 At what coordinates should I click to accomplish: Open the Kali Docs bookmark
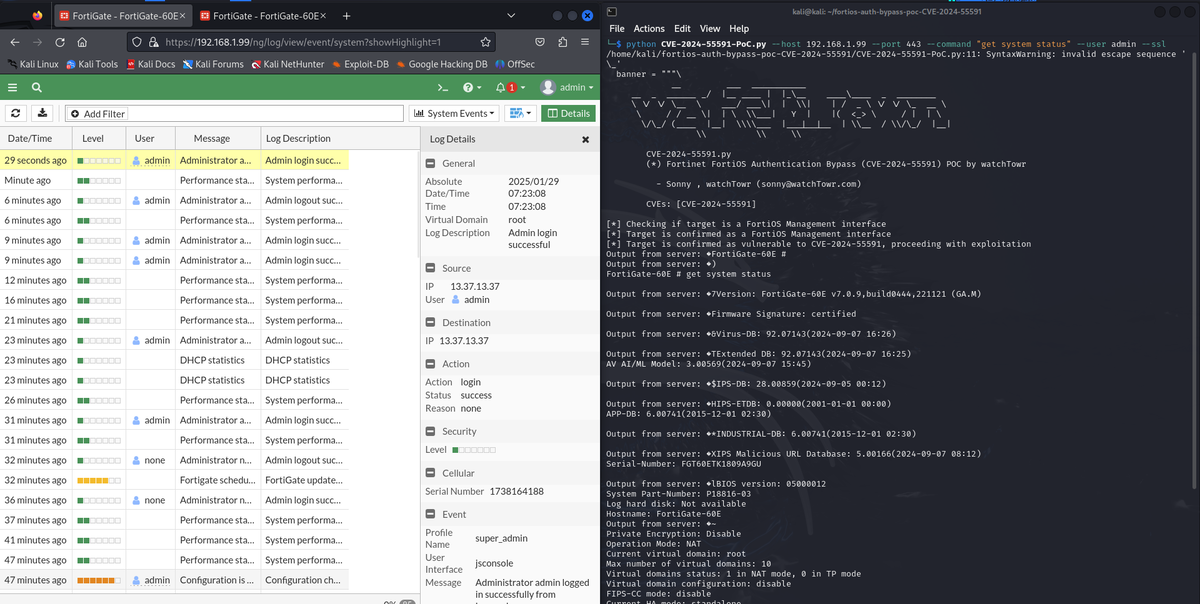[150, 64]
